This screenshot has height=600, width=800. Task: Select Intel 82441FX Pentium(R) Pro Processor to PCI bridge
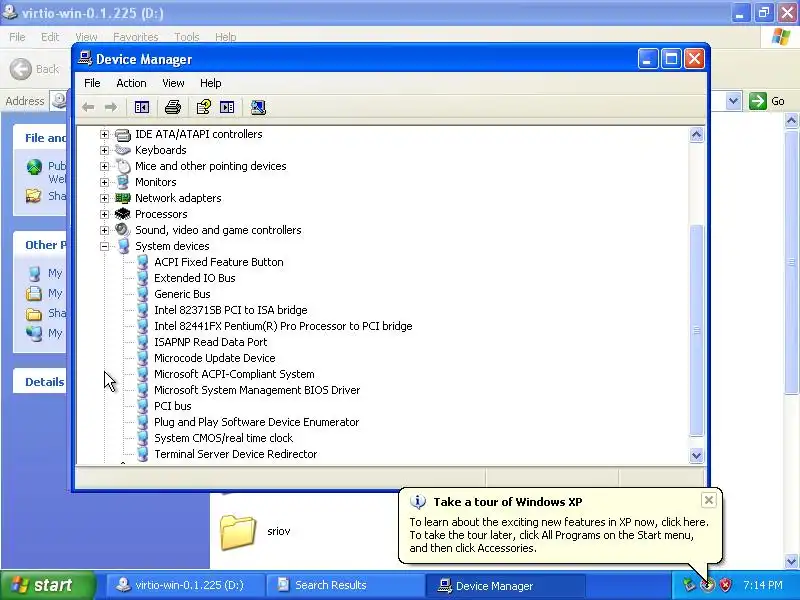(283, 326)
